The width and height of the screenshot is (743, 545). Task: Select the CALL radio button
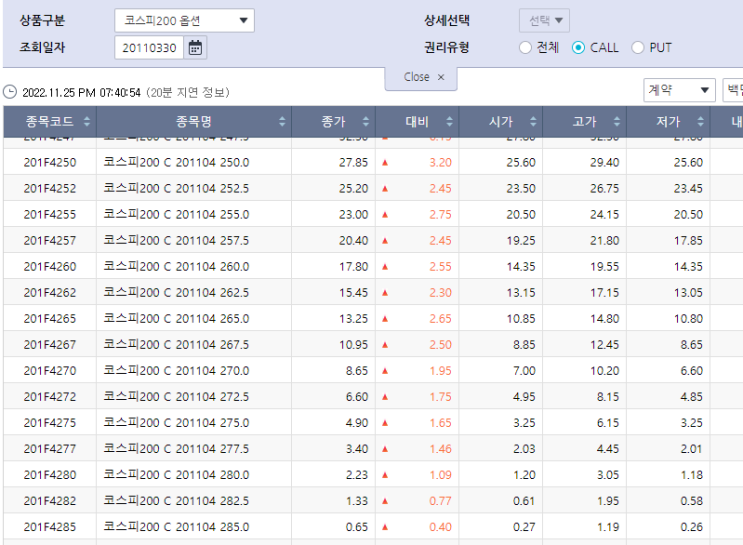pos(578,48)
